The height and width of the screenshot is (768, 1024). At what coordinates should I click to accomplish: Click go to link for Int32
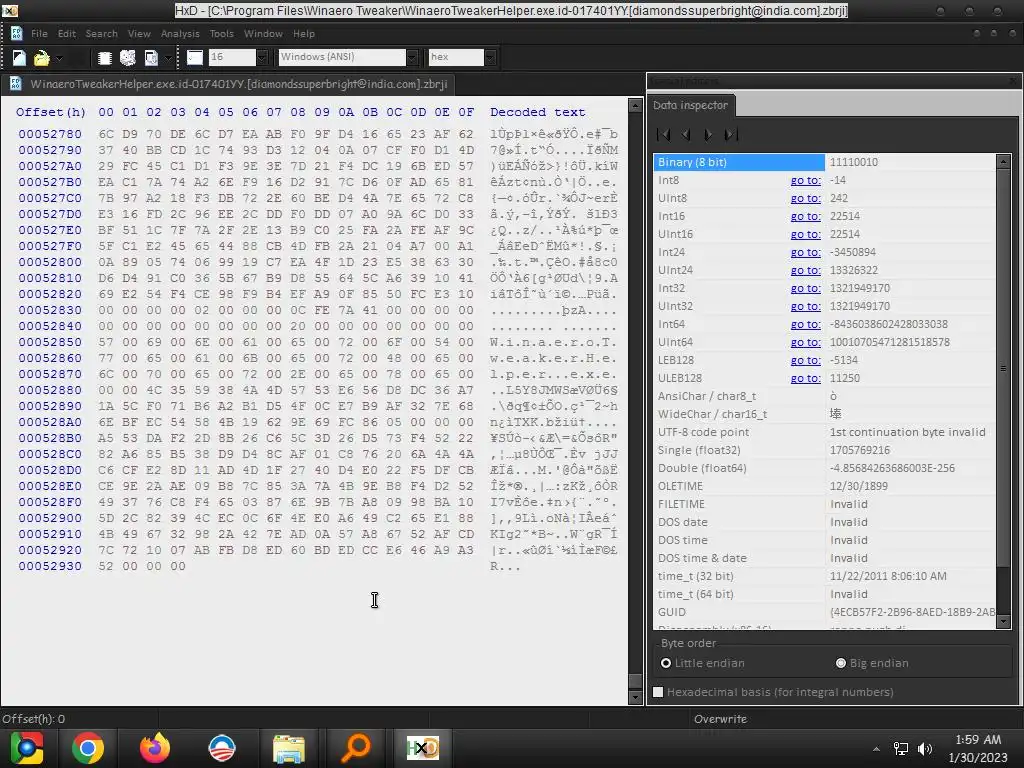805,288
